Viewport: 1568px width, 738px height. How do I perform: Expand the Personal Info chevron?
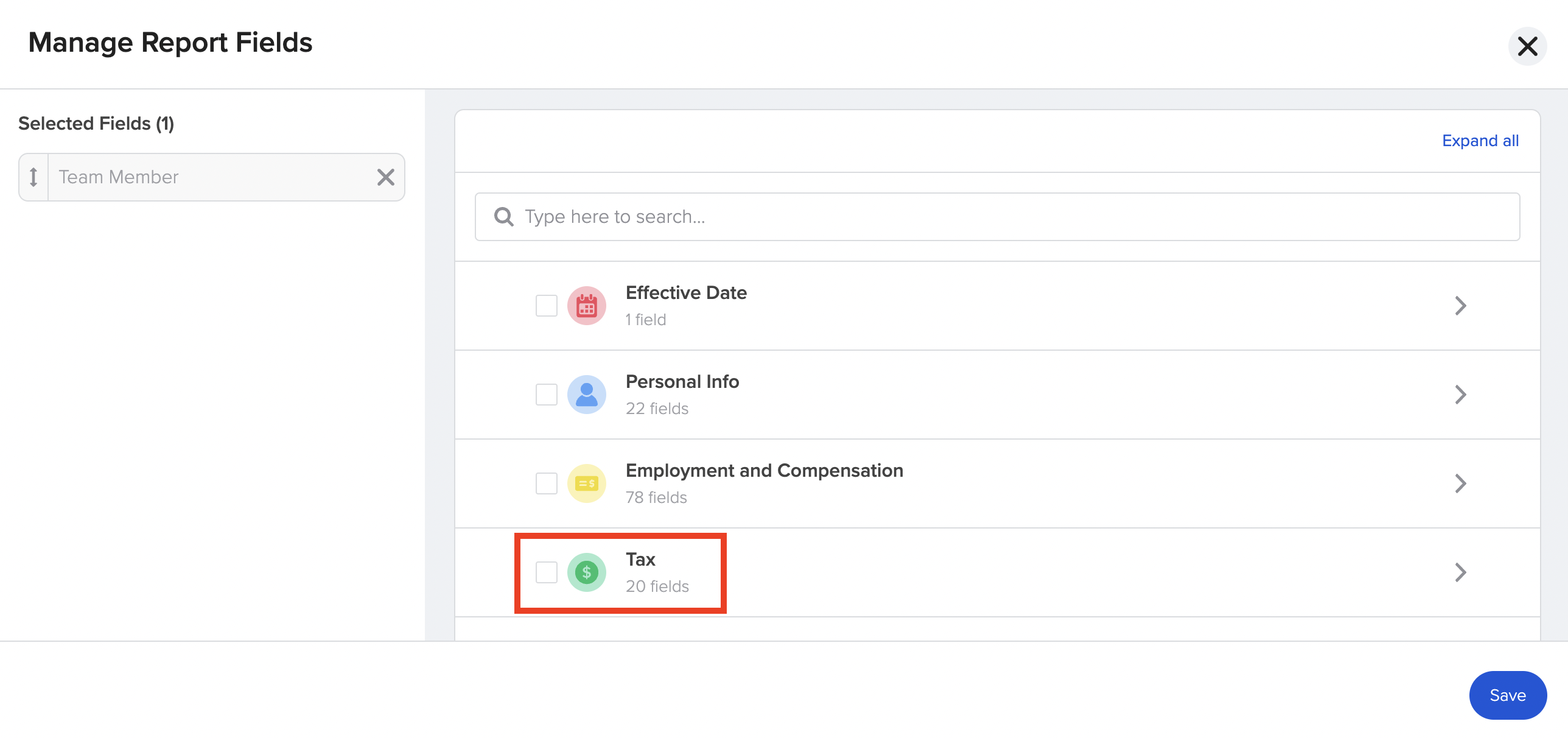[1460, 395]
